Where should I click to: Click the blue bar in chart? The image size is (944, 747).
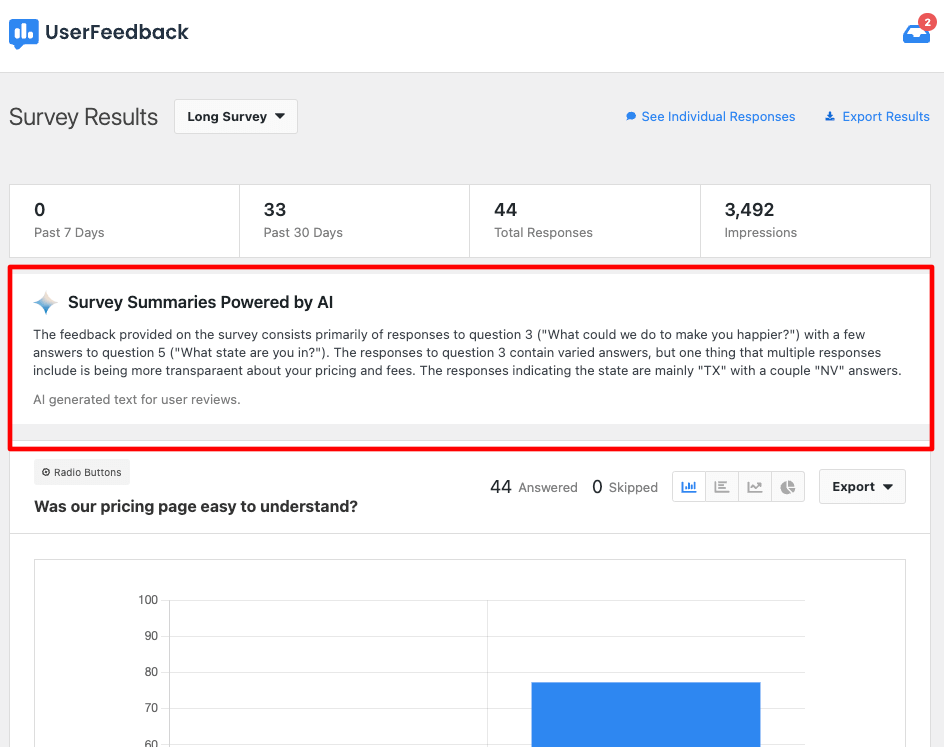click(645, 713)
